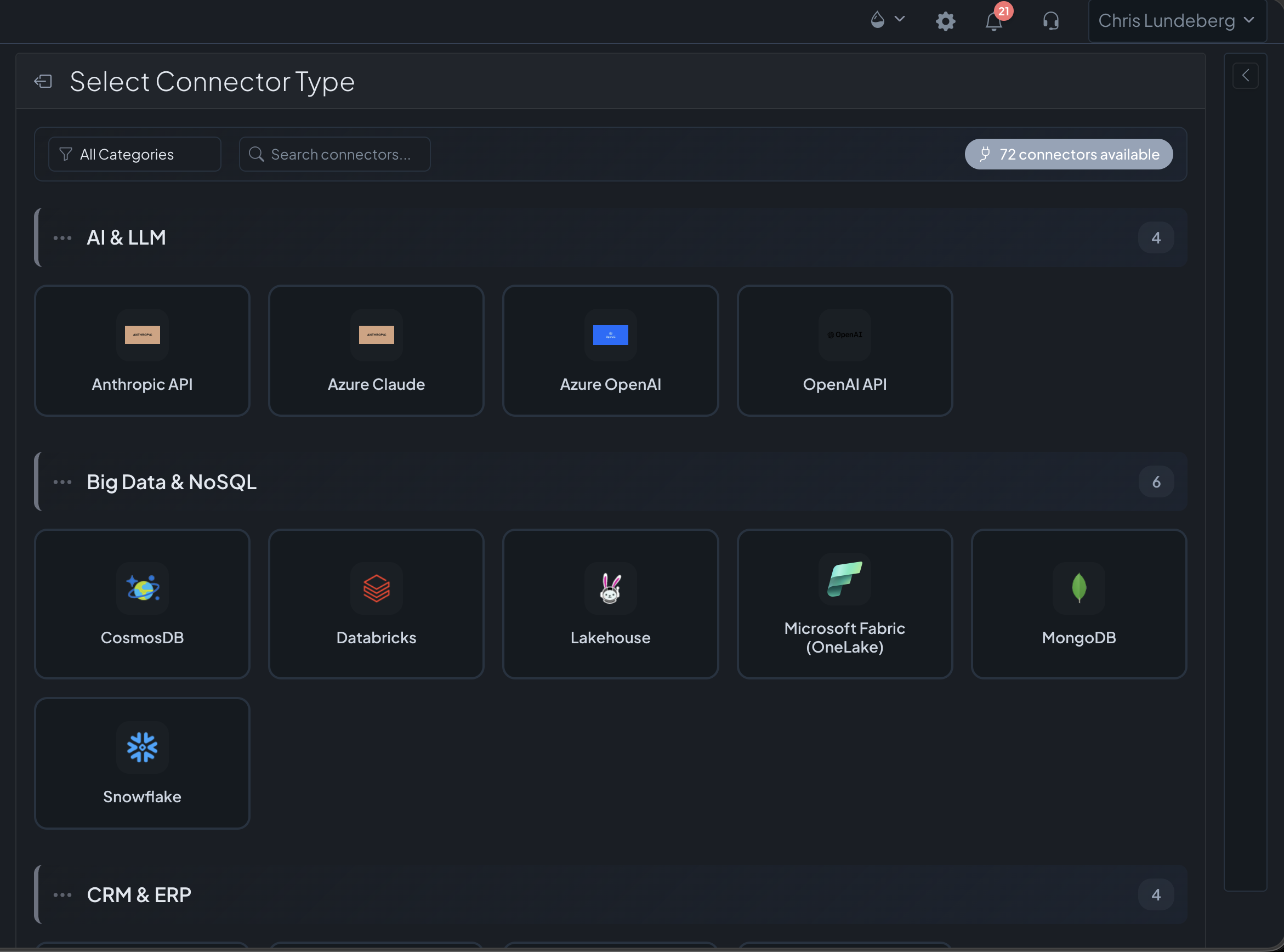Viewport: 1284px width, 952px height.
Task: Open the settings gear
Action: click(x=945, y=21)
